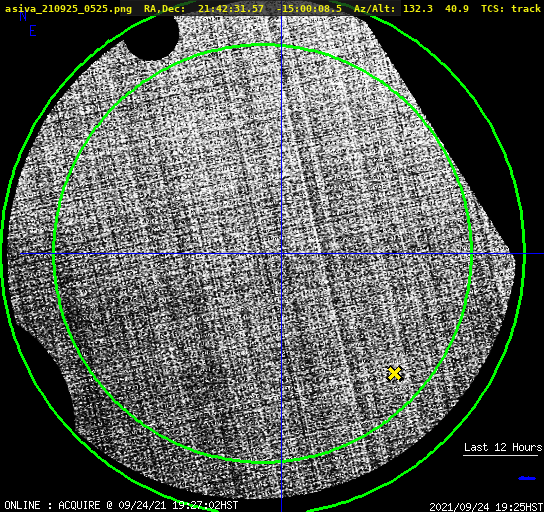The image size is (544, 512).
Task: Click the TCS: track status text
Action: coord(511,8)
